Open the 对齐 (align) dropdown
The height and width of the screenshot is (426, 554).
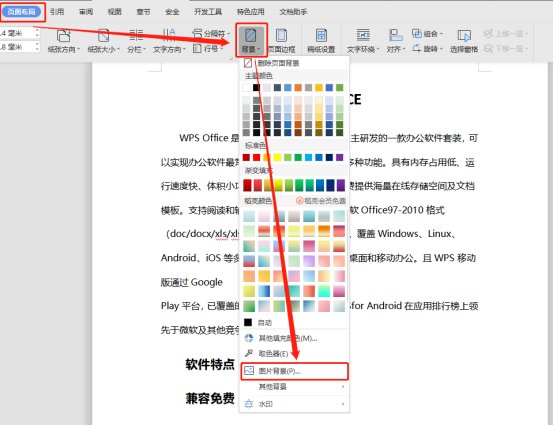click(x=396, y=41)
